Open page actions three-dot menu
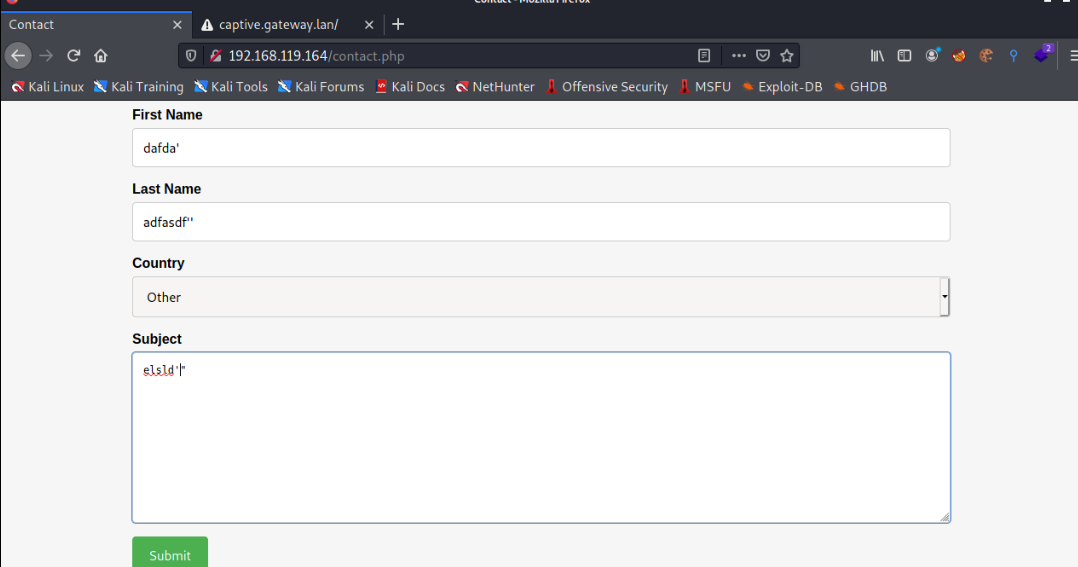The height and width of the screenshot is (567, 1078). coord(738,56)
